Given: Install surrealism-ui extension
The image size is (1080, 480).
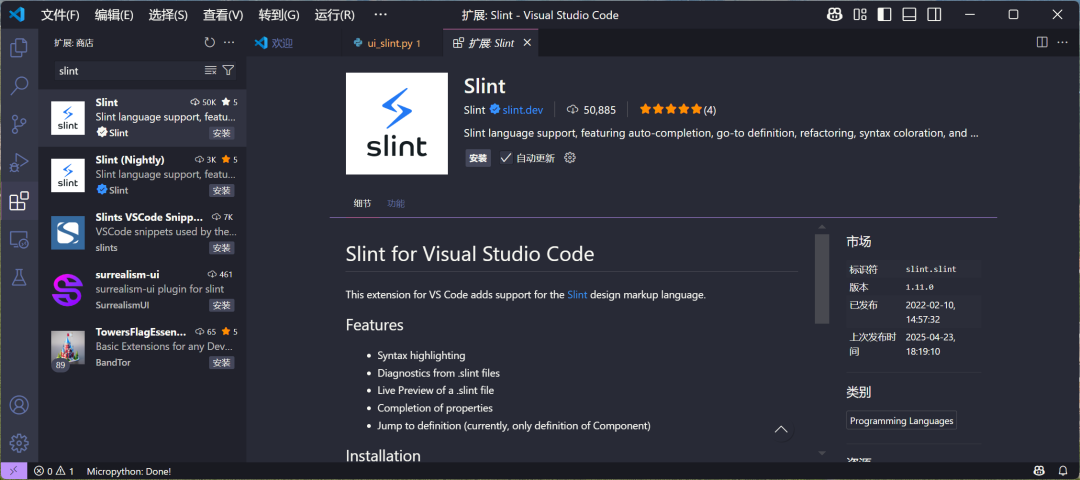Looking at the screenshot, I should (222, 305).
